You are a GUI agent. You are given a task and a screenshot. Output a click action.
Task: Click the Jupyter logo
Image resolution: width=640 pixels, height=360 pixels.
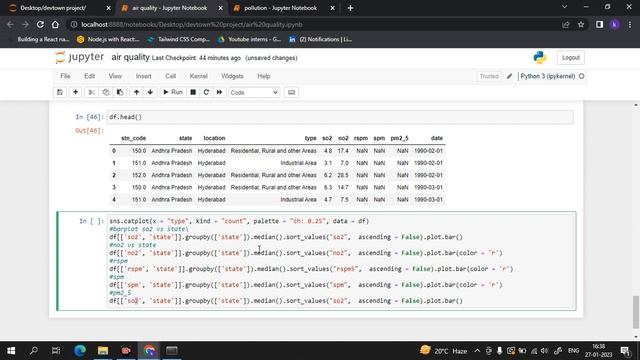[80, 58]
